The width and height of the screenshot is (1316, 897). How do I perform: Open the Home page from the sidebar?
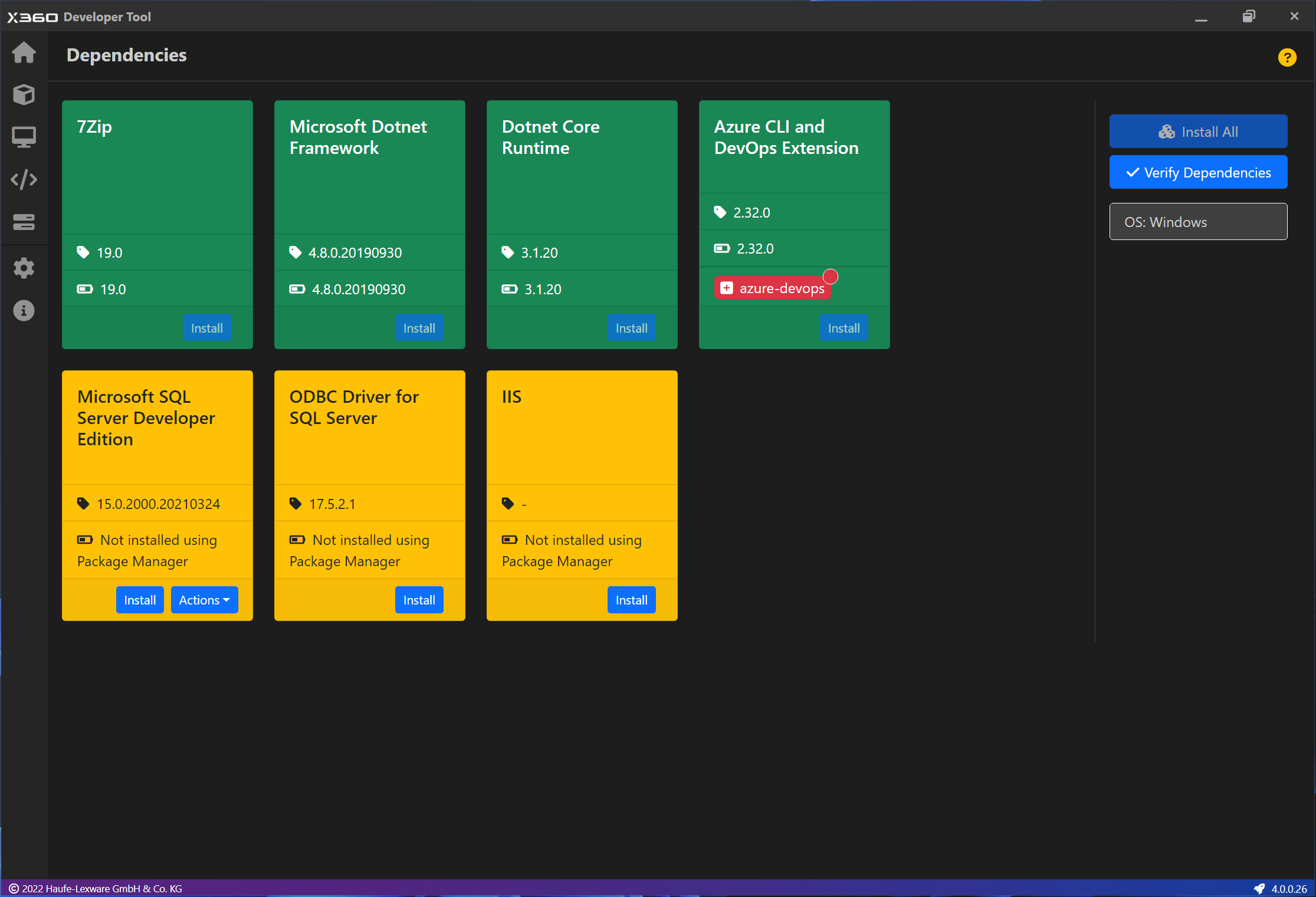tap(24, 52)
